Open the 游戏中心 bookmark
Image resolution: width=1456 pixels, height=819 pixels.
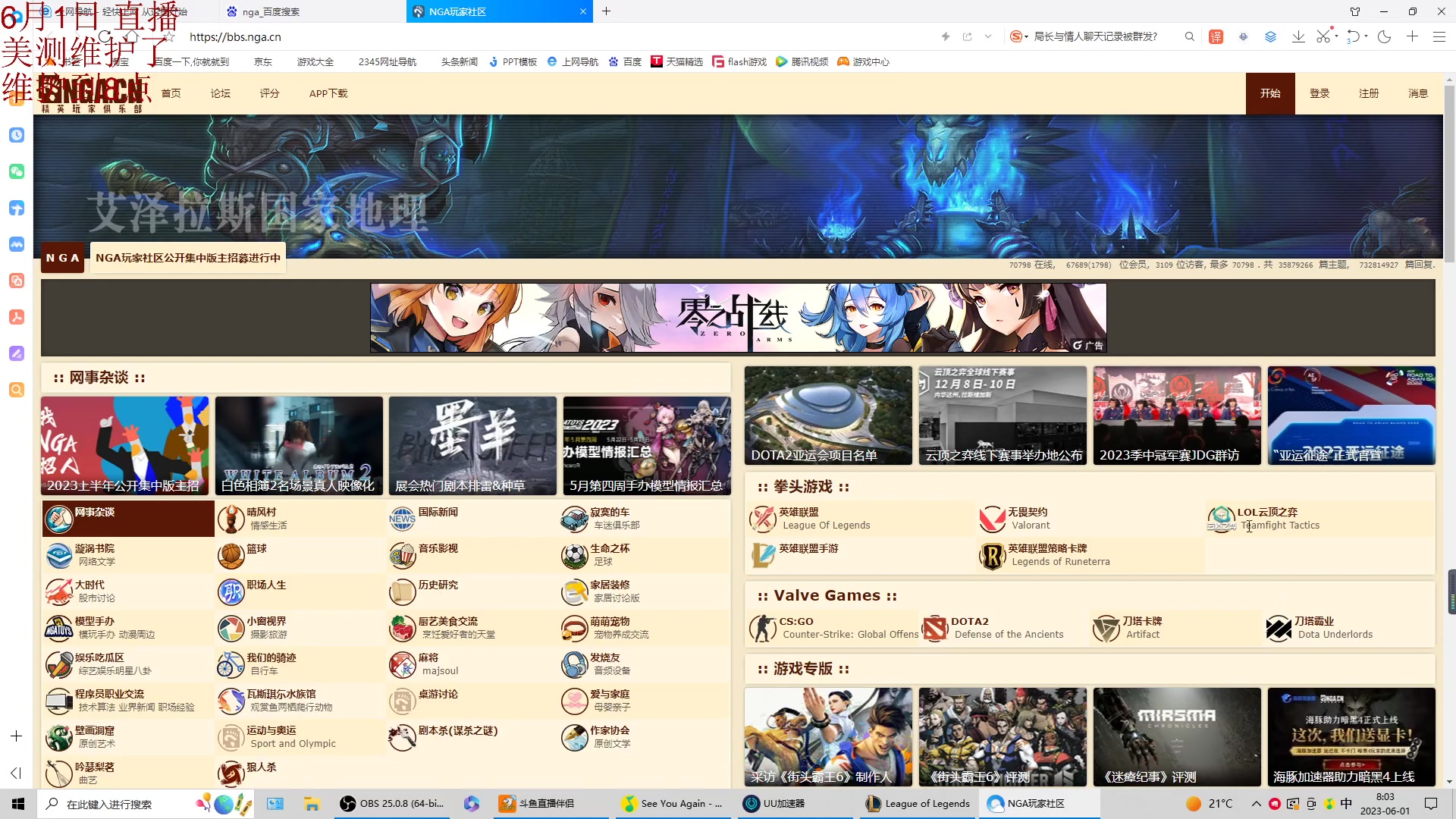[x=864, y=61]
